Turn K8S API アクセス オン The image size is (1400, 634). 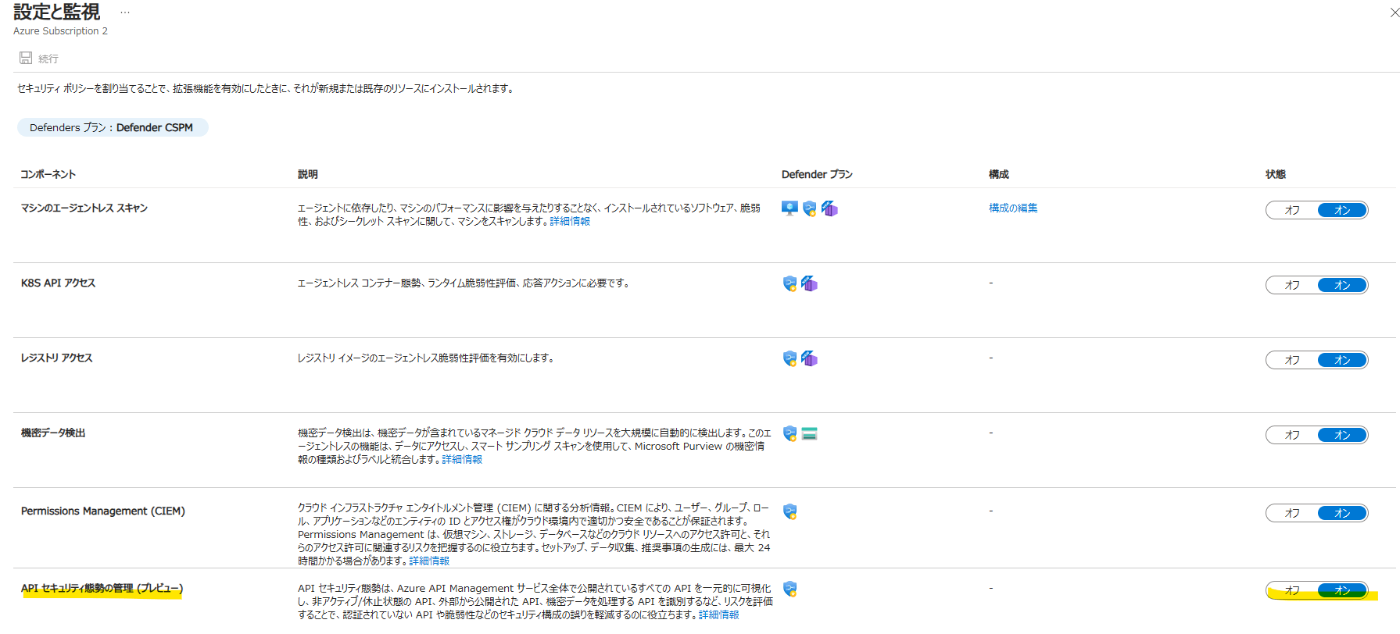[x=1342, y=285]
